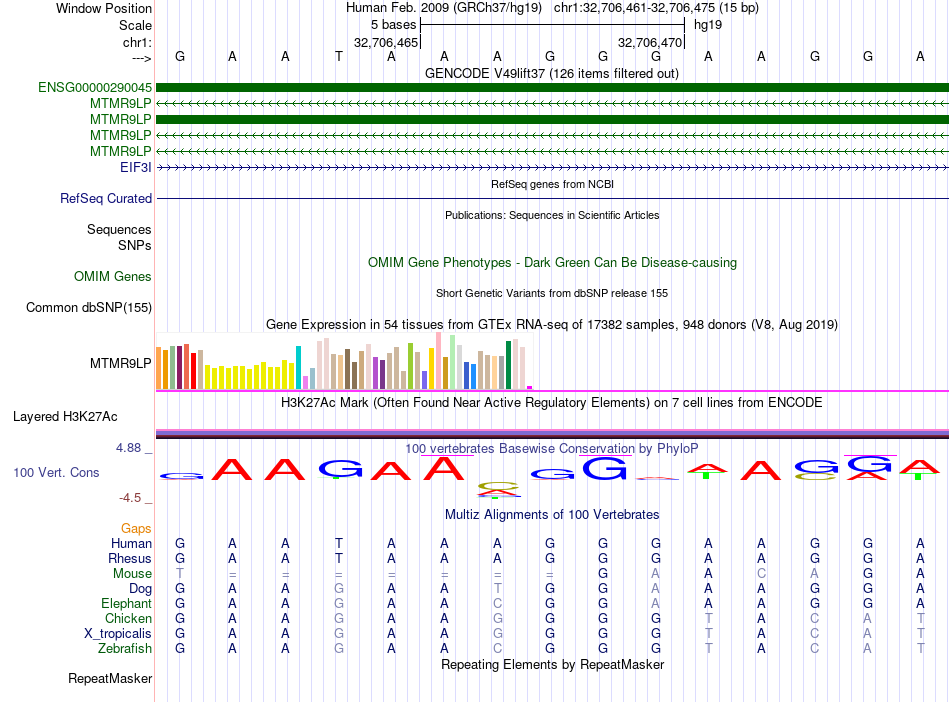Select the Elephant alignment row label
The image size is (950, 702).
click(126, 603)
